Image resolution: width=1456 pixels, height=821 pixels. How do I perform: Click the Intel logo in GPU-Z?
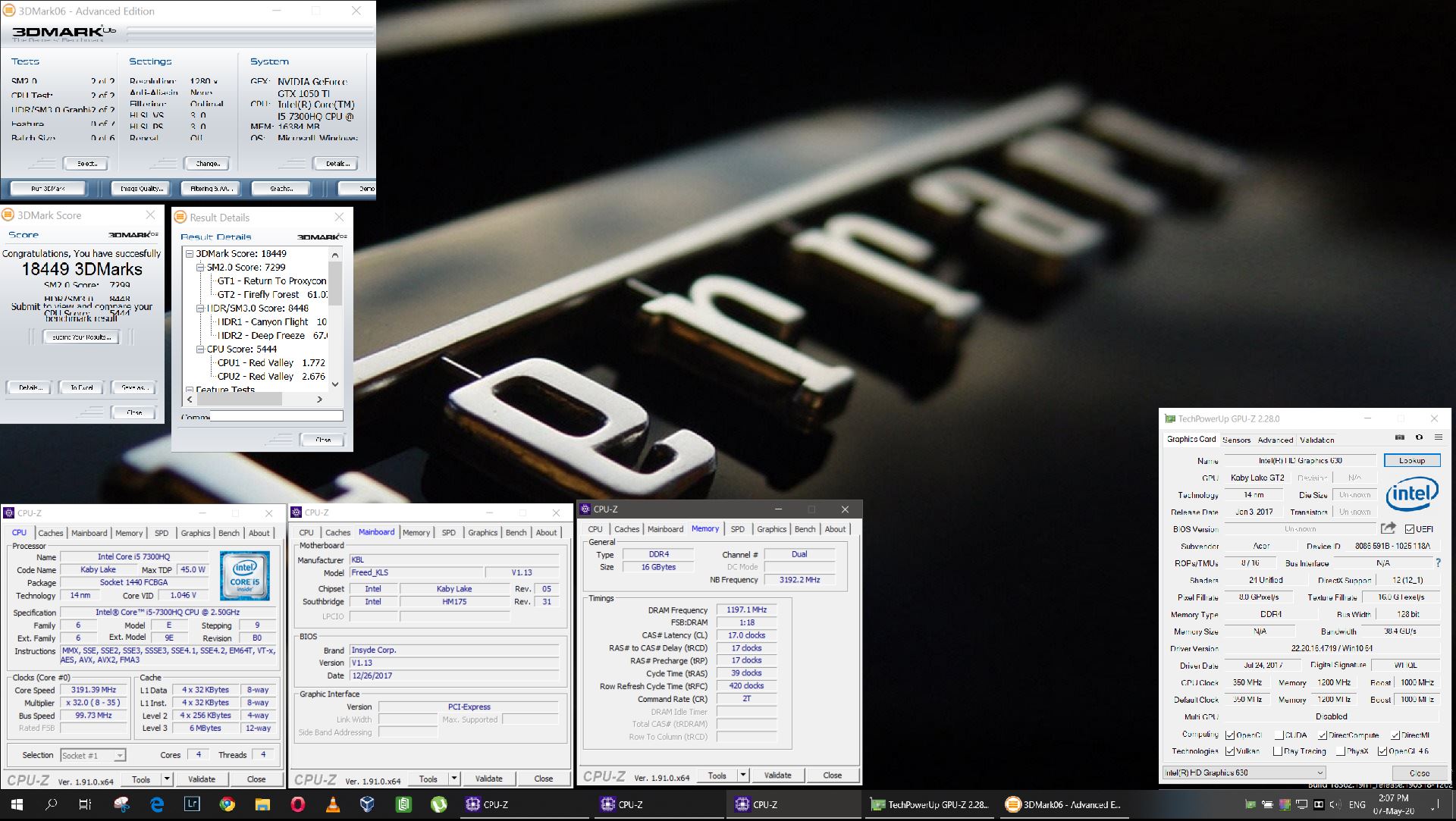click(x=1412, y=494)
